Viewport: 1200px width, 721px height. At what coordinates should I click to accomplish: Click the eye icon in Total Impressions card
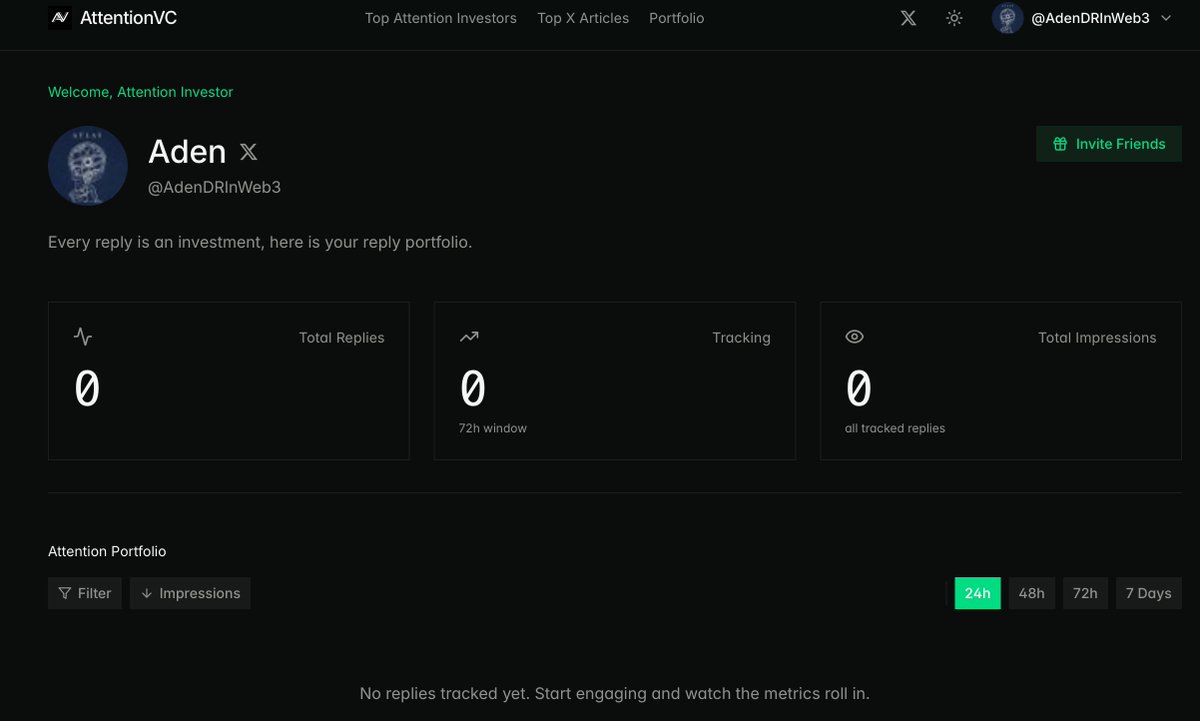pos(854,337)
